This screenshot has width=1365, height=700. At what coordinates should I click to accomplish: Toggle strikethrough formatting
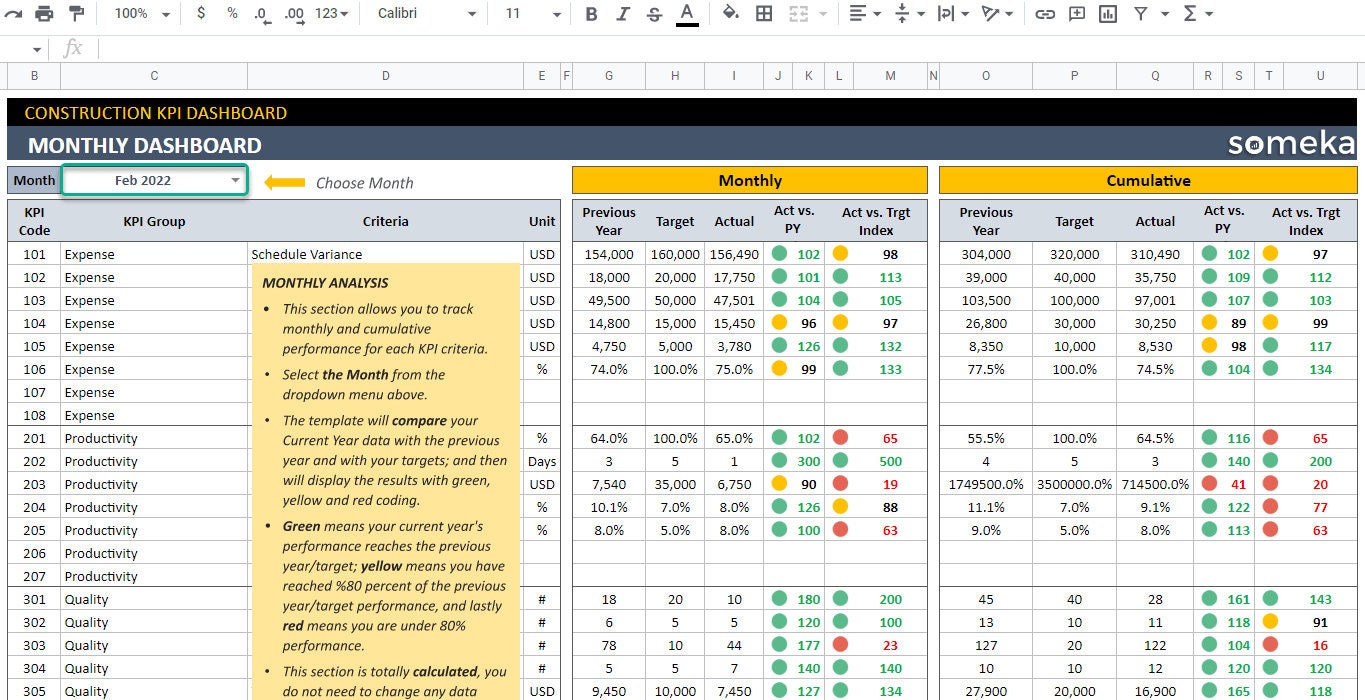click(653, 14)
